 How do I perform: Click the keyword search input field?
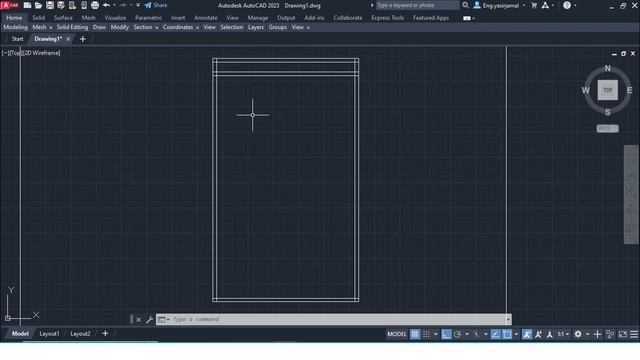[x=417, y=5]
